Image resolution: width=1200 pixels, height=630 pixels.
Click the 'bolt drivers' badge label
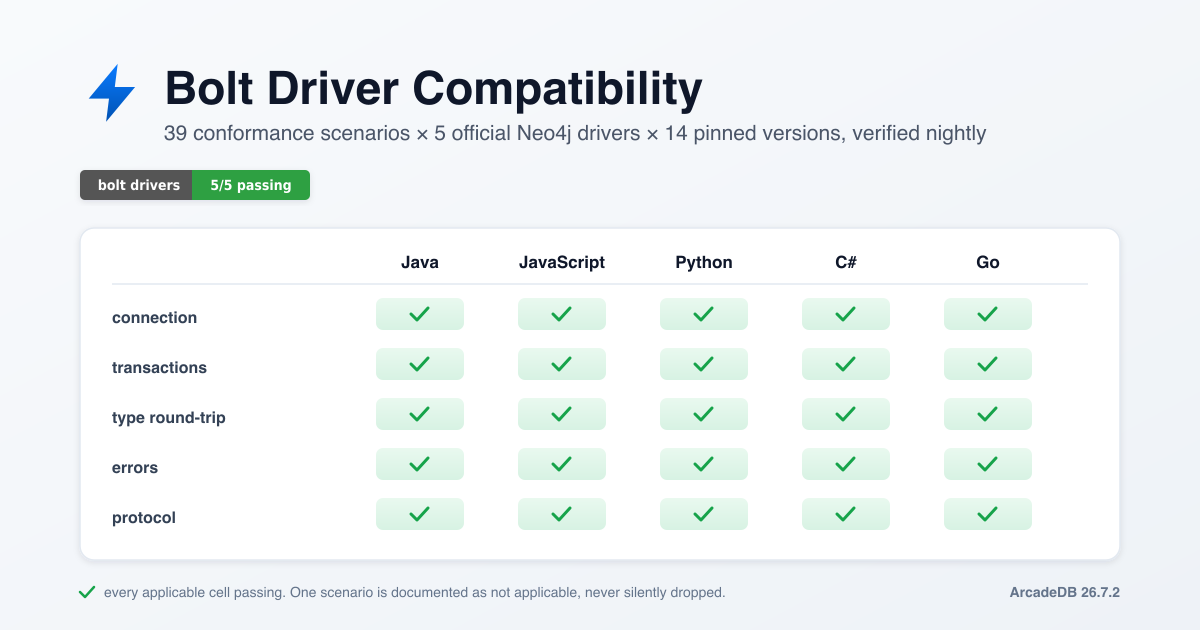point(136,185)
